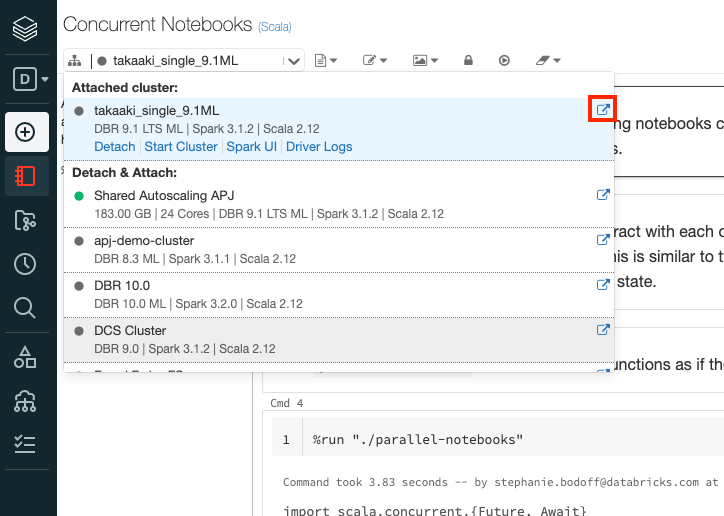Open the View image menu dropdown in toolbar
The image size is (724, 516).
tap(425, 60)
